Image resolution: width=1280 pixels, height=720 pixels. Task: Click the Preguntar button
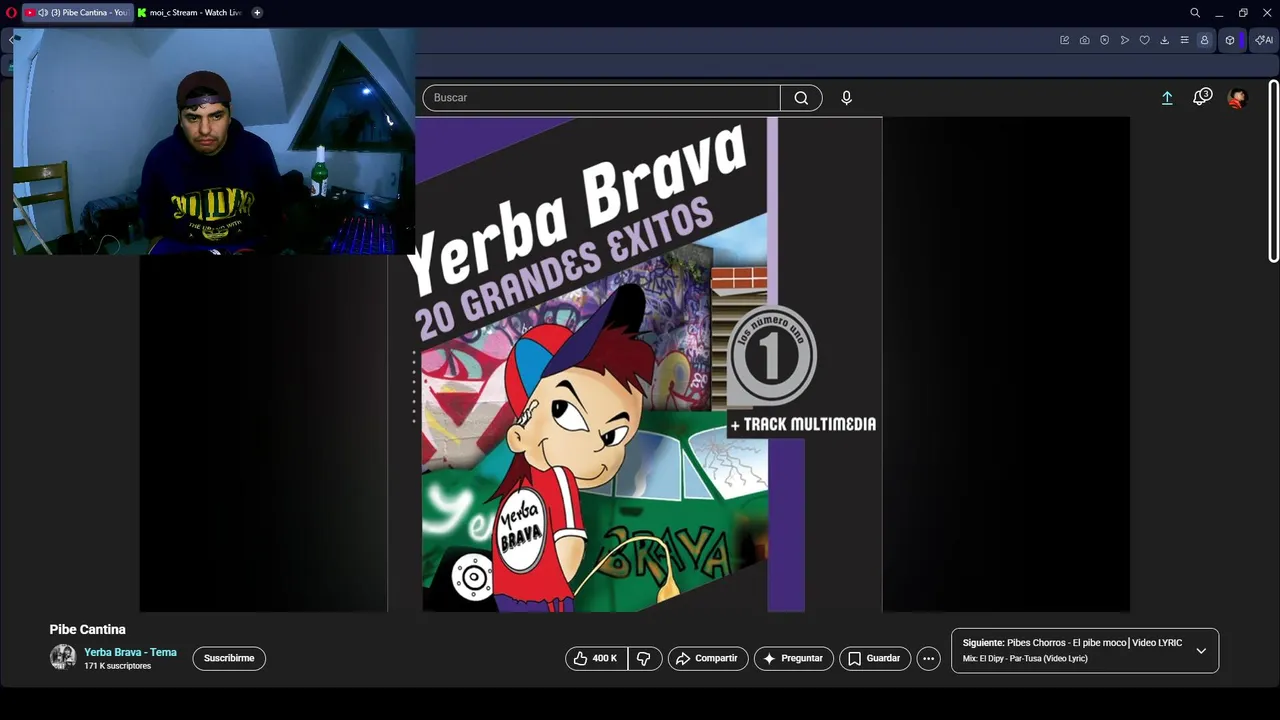tap(794, 658)
